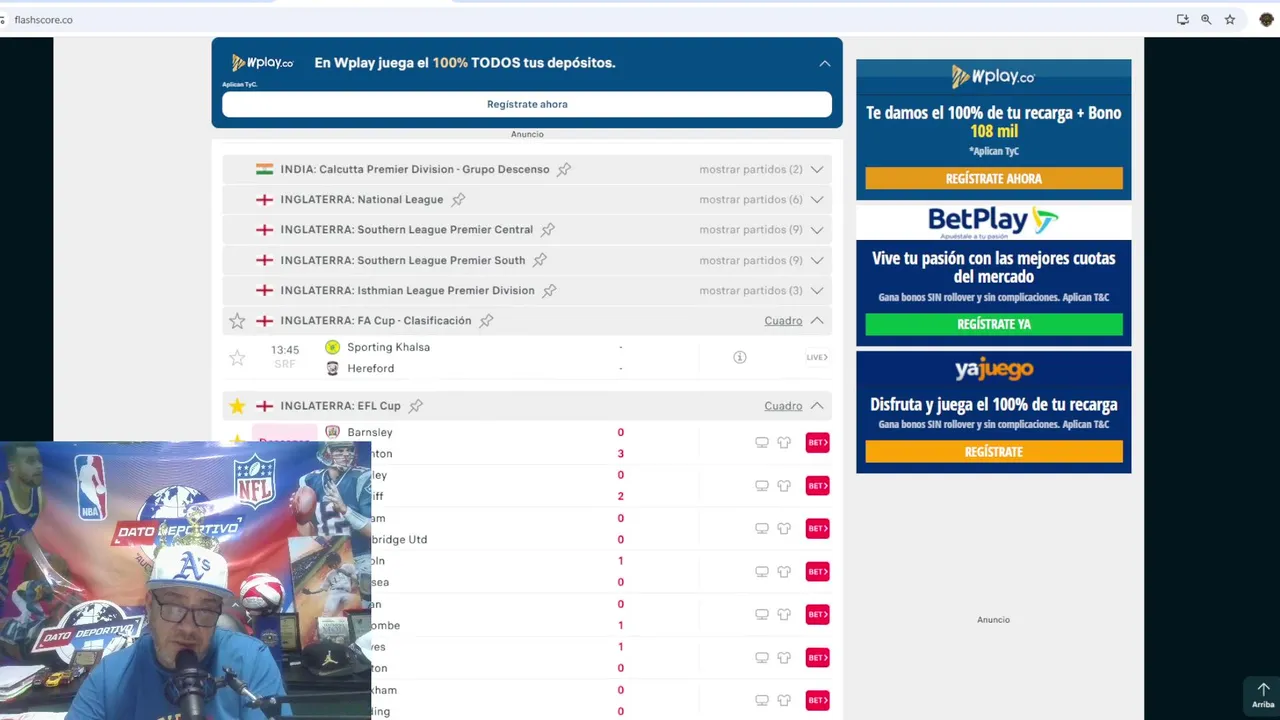Pin the INDIA Calcutta Premier Division league
The width and height of the screenshot is (1280, 720).
pyautogui.click(x=564, y=170)
